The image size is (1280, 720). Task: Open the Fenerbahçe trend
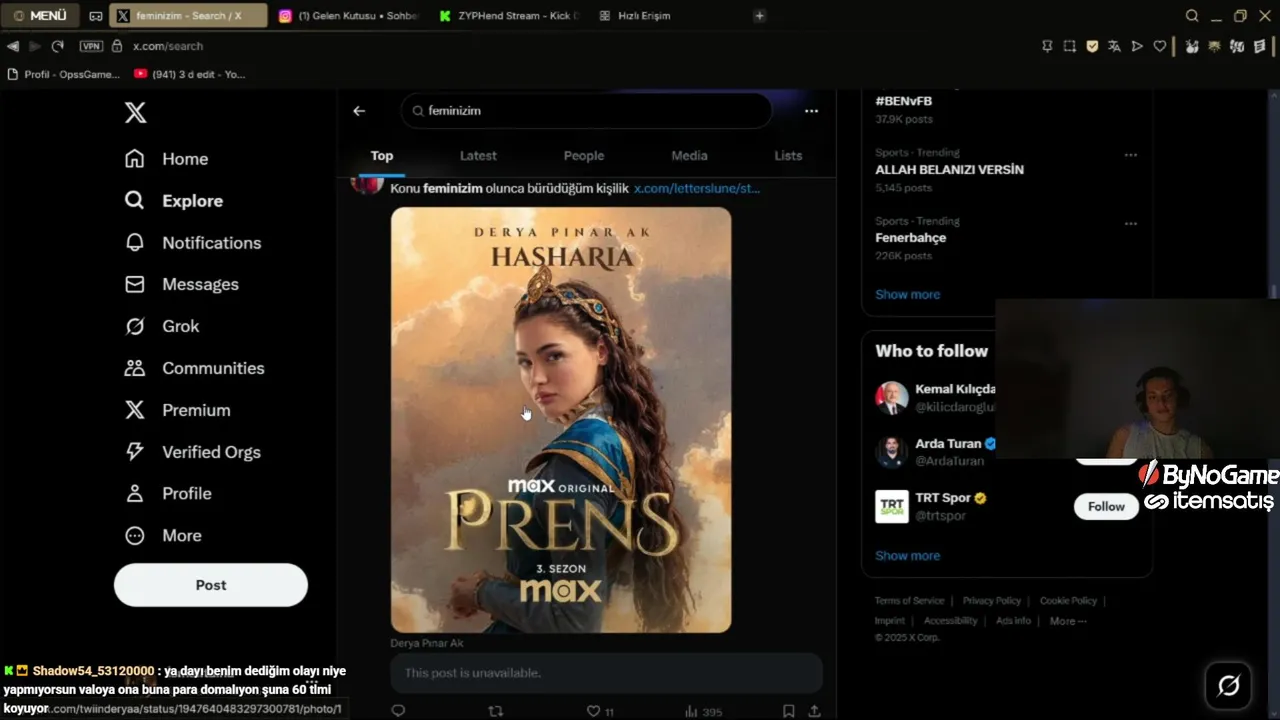(x=910, y=238)
